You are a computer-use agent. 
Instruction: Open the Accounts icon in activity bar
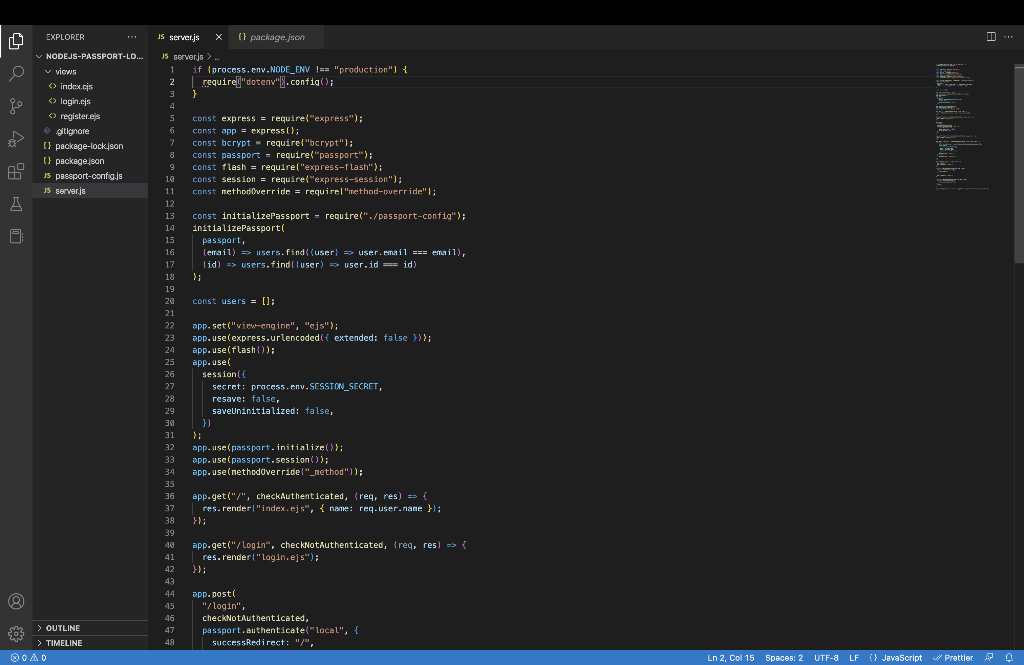[15, 601]
